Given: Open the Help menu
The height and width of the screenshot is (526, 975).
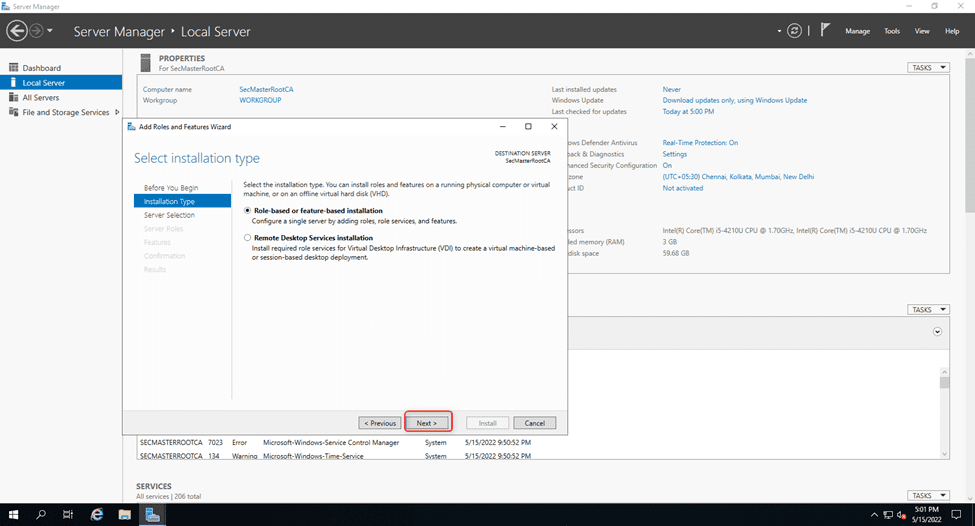Looking at the screenshot, I should tap(951, 31).
